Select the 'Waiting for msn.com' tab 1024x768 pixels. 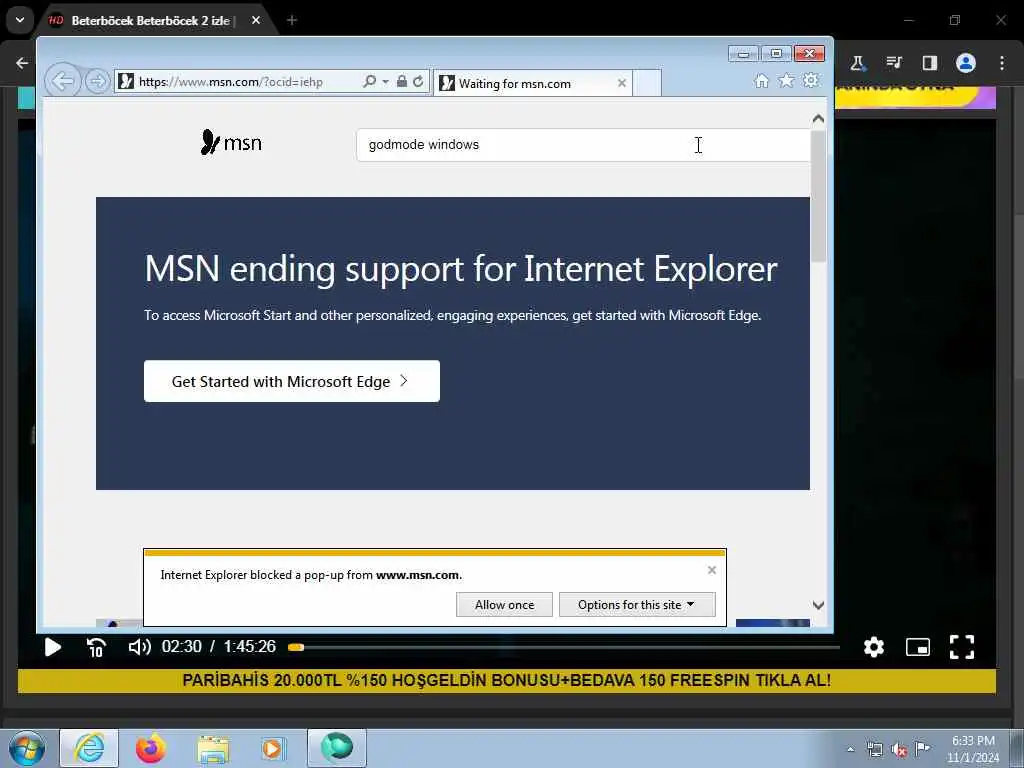532,84
